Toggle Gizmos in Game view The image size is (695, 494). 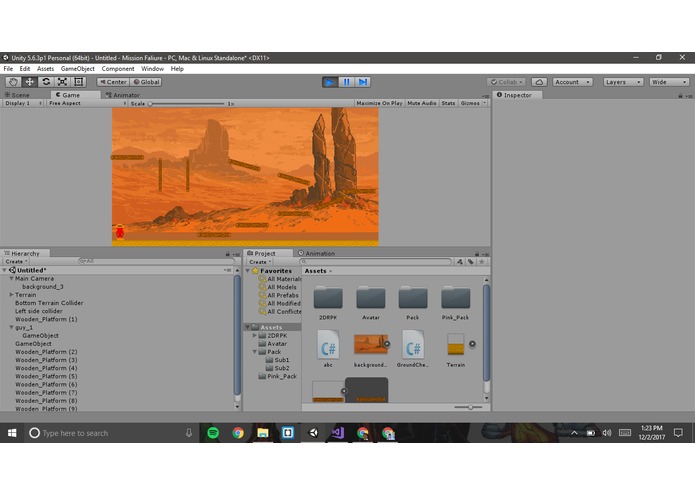click(470, 103)
